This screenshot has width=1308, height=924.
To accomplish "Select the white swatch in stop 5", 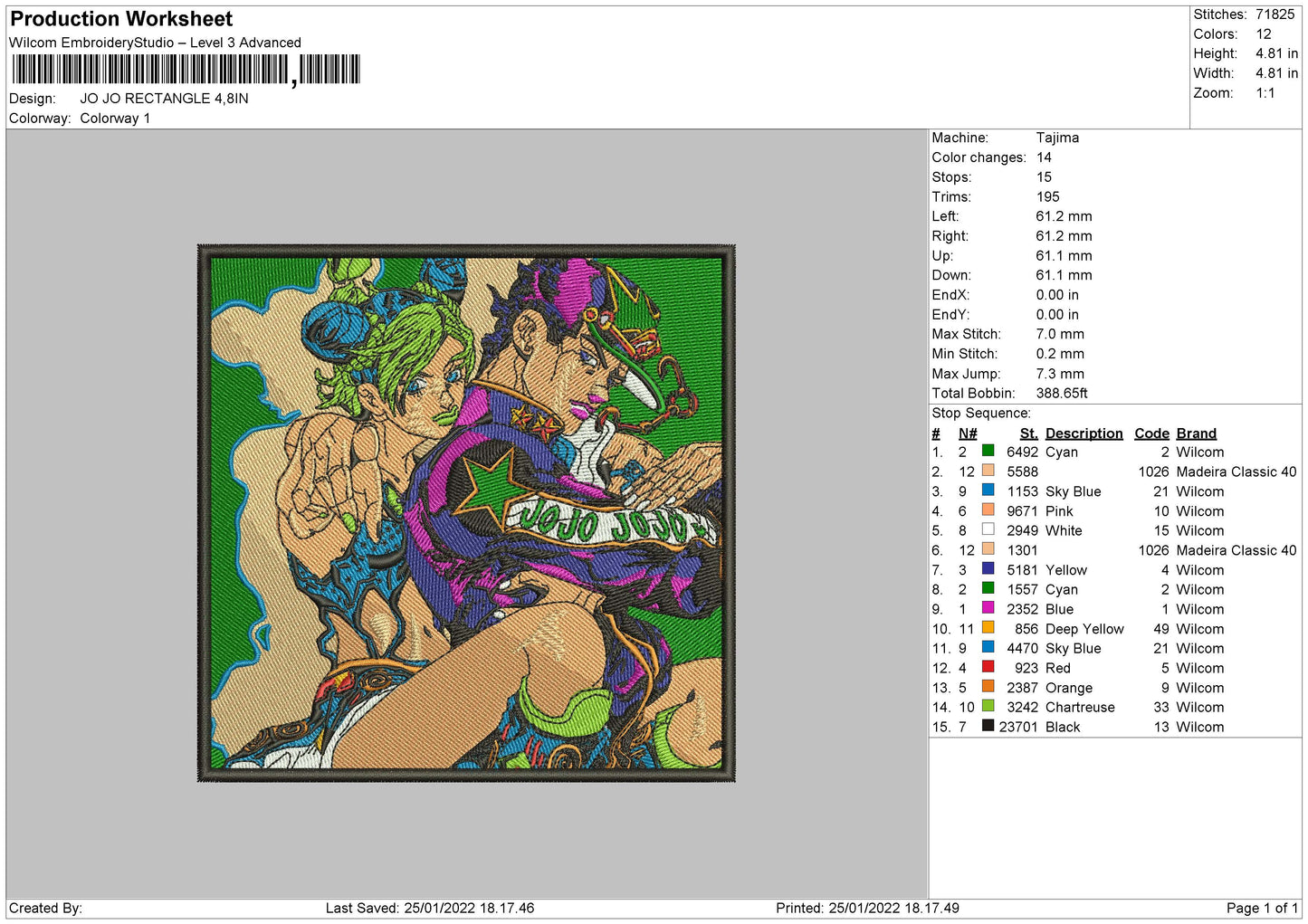I will [988, 530].
